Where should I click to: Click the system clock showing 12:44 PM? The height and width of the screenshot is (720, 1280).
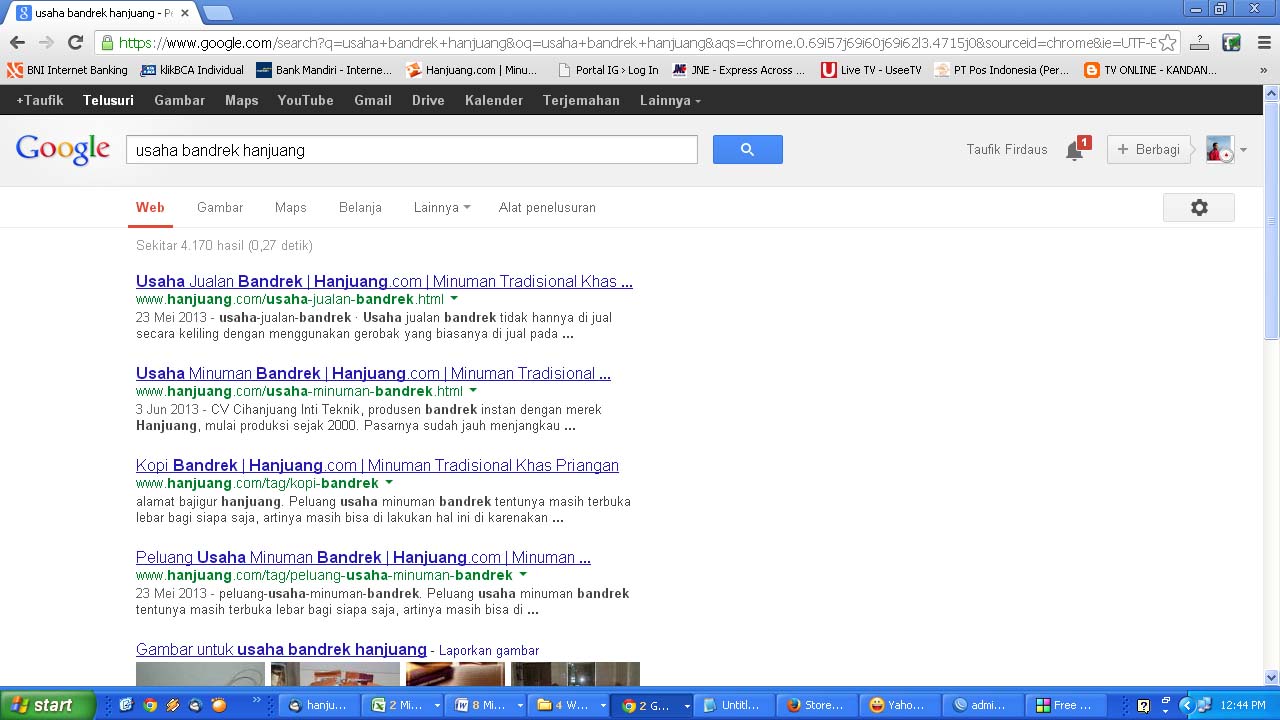pos(1243,705)
